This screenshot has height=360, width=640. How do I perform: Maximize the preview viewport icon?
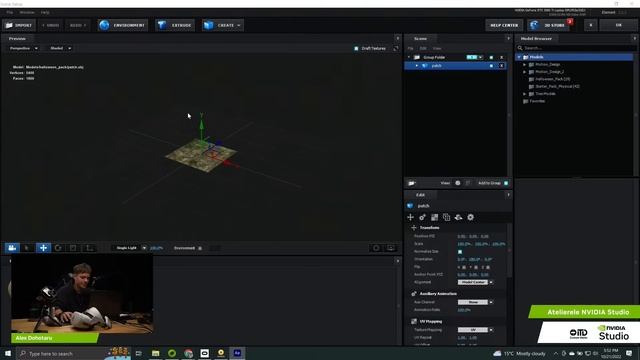(396, 48)
